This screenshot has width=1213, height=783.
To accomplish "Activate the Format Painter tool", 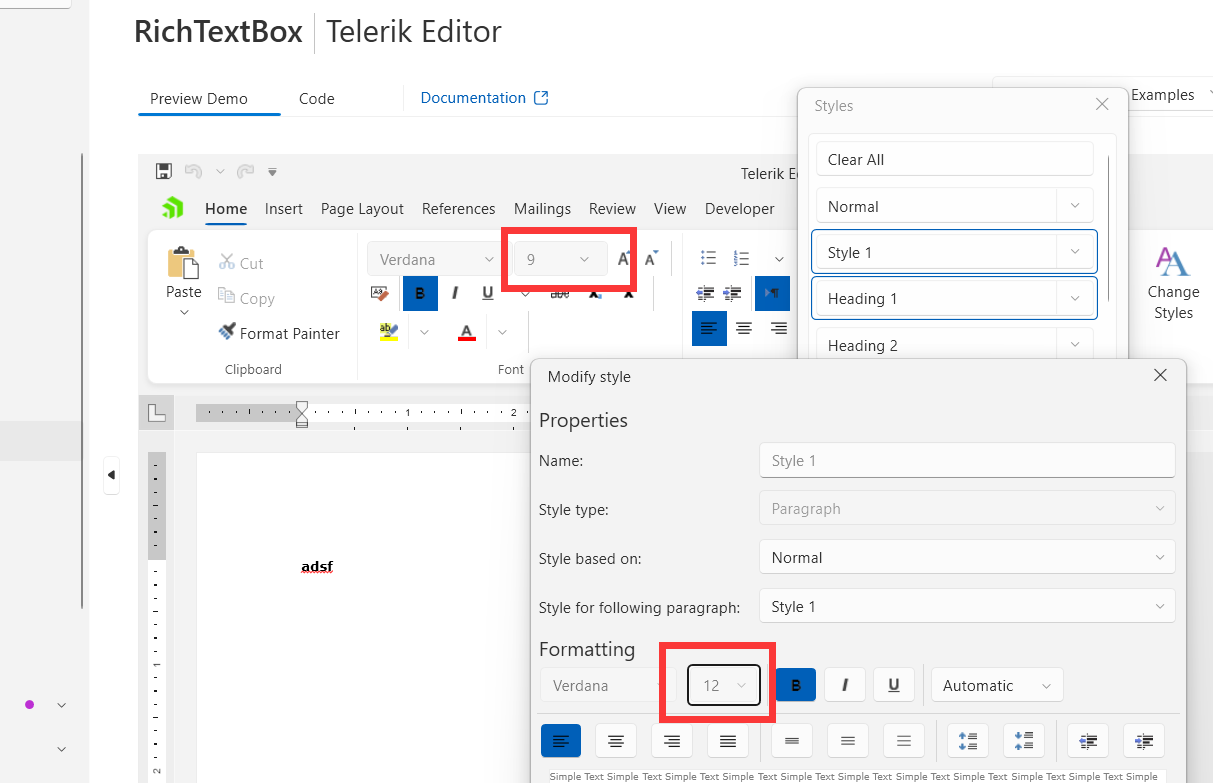I will coord(279,333).
